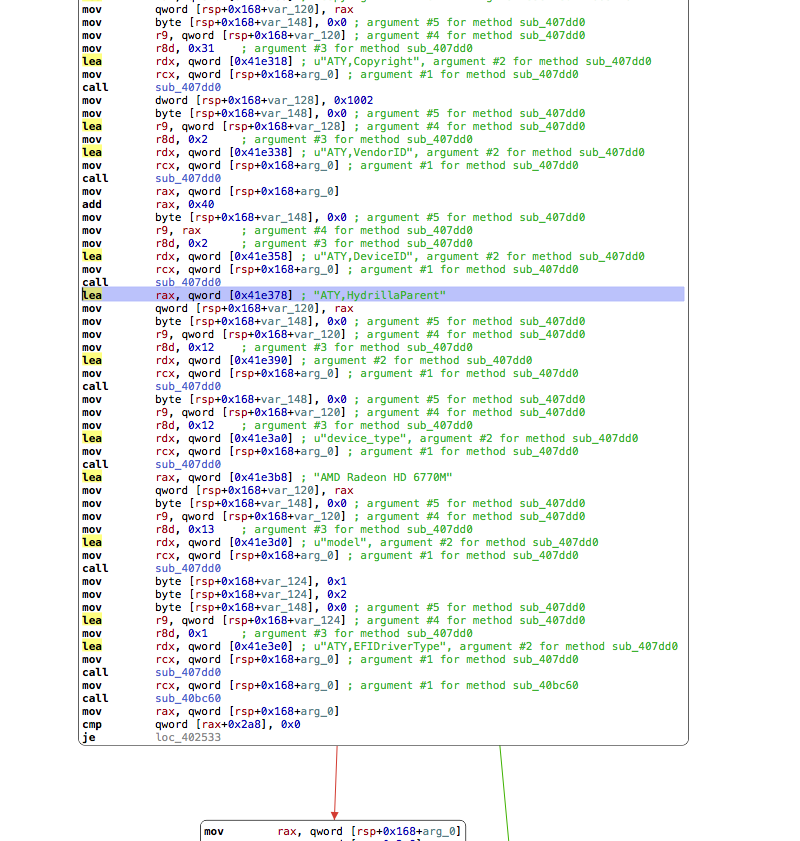Click address 0x41e338 operand
Image resolution: width=800 pixels, height=841 pixels.
(263, 152)
